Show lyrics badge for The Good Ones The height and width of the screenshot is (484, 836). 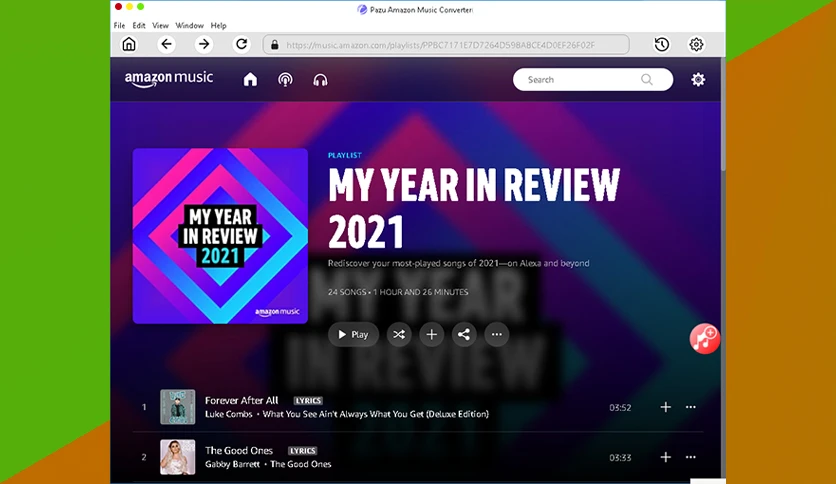tap(302, 450)
